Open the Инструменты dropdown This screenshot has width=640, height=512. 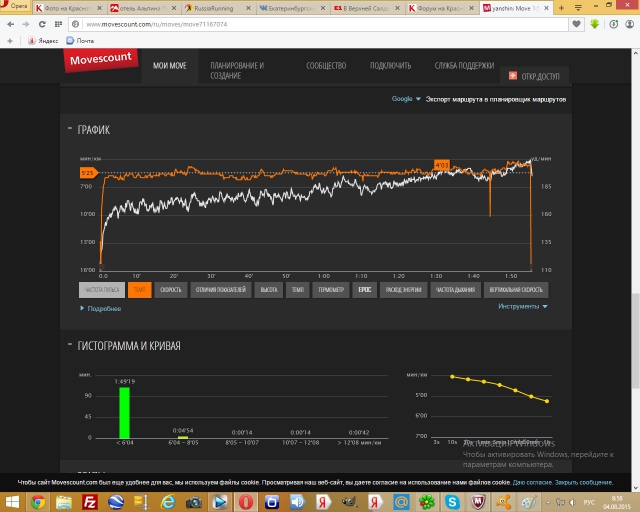point(523,306)
